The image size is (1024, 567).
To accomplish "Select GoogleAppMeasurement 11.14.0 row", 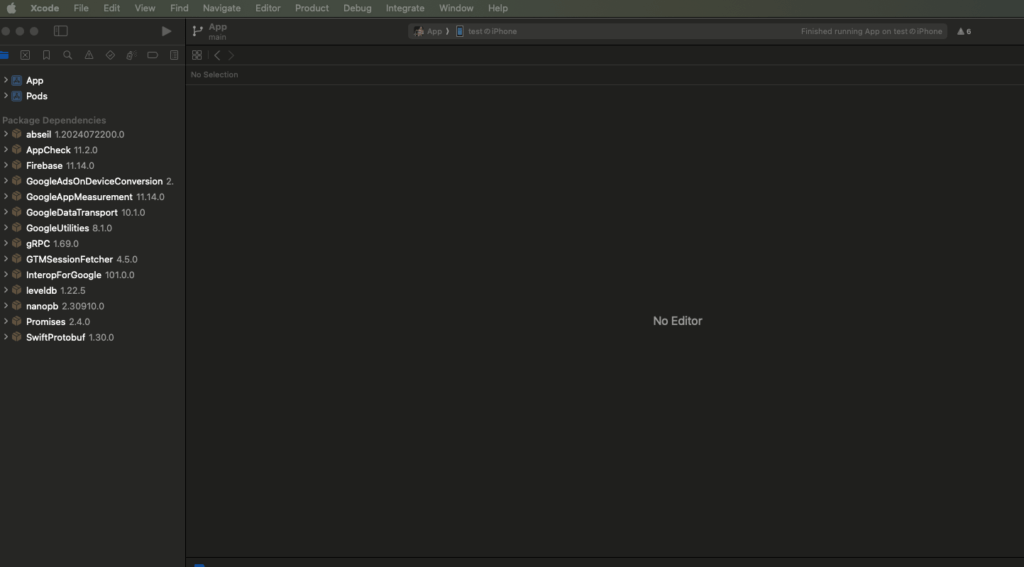I will pyautogui.click(x=92, y=197).
